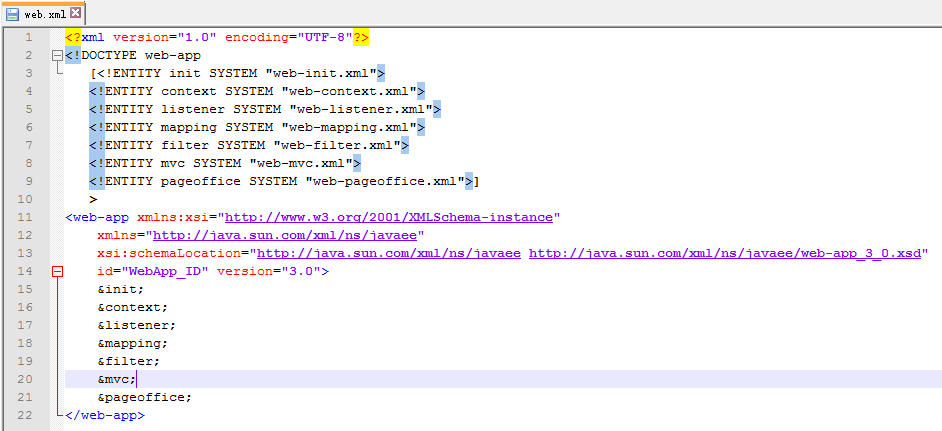The image size is (942, 431).
Task: Collapse the DOCTYPE fold marker on line 2
Action: [58, 56]
